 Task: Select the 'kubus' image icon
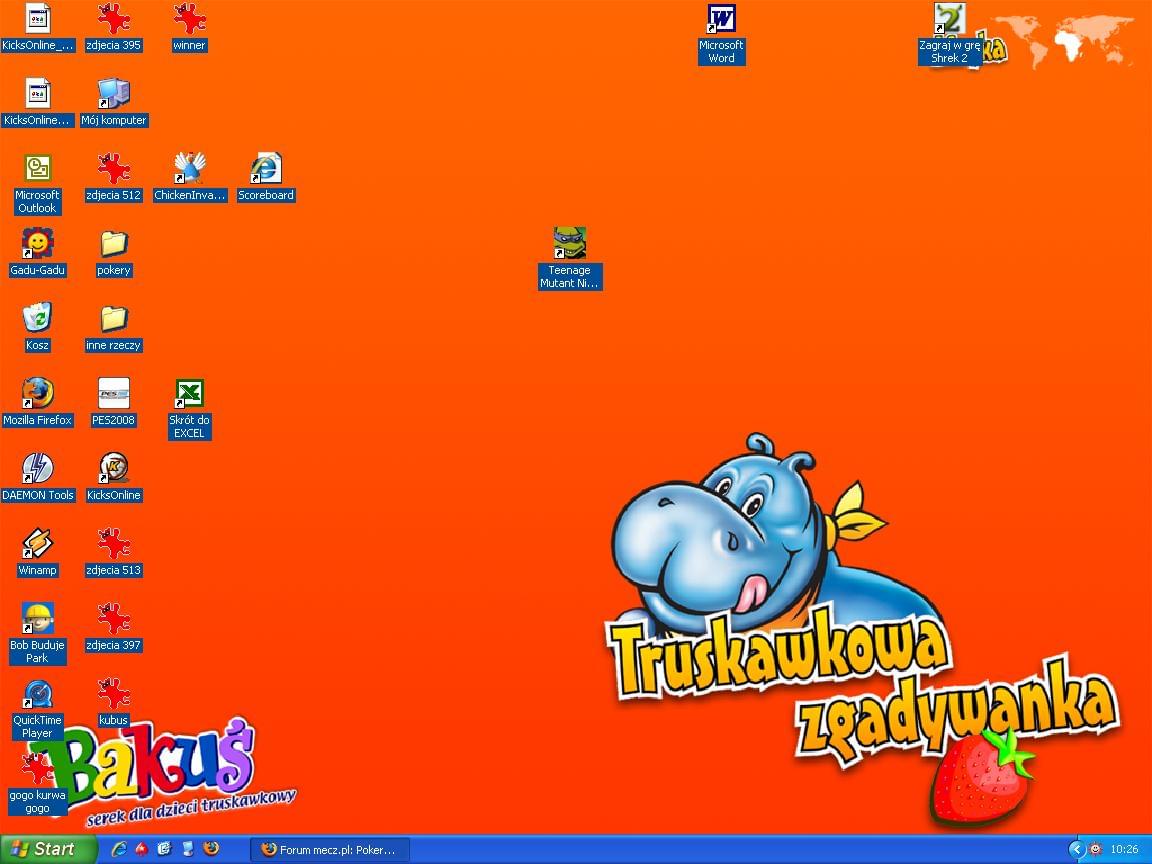click(x=113, y=702)
